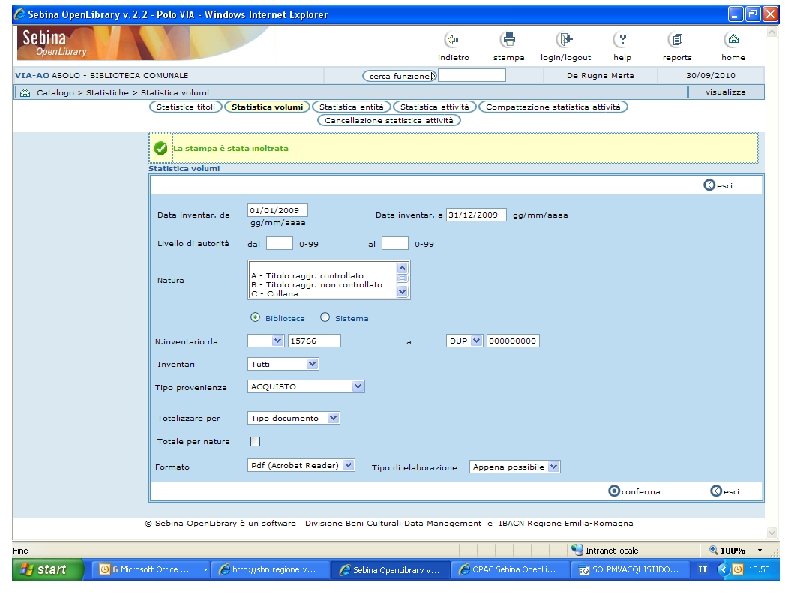Click the Data inventario a field

tap(476, 215)
